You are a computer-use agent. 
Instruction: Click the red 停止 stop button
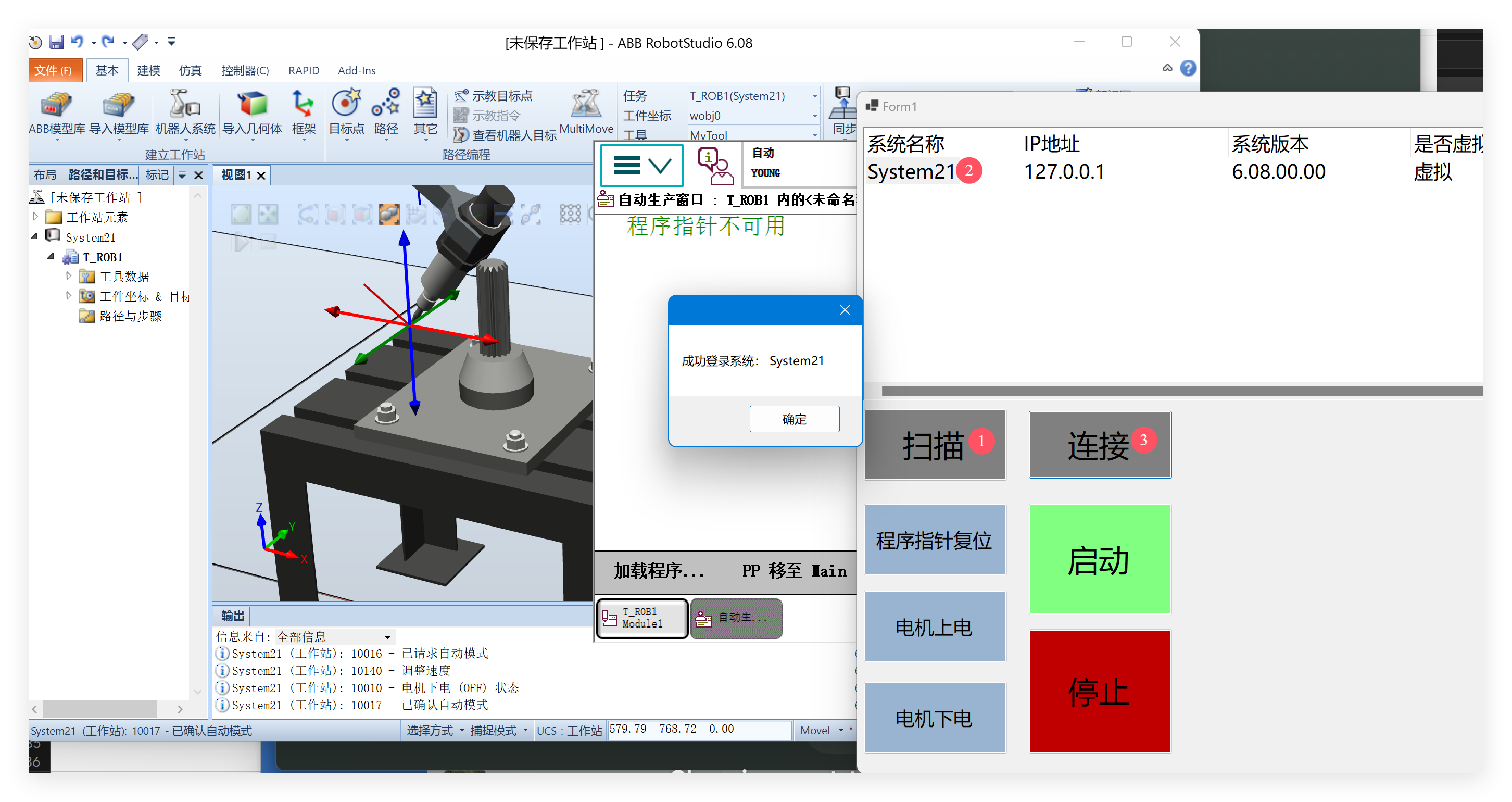pos(1099,691)
